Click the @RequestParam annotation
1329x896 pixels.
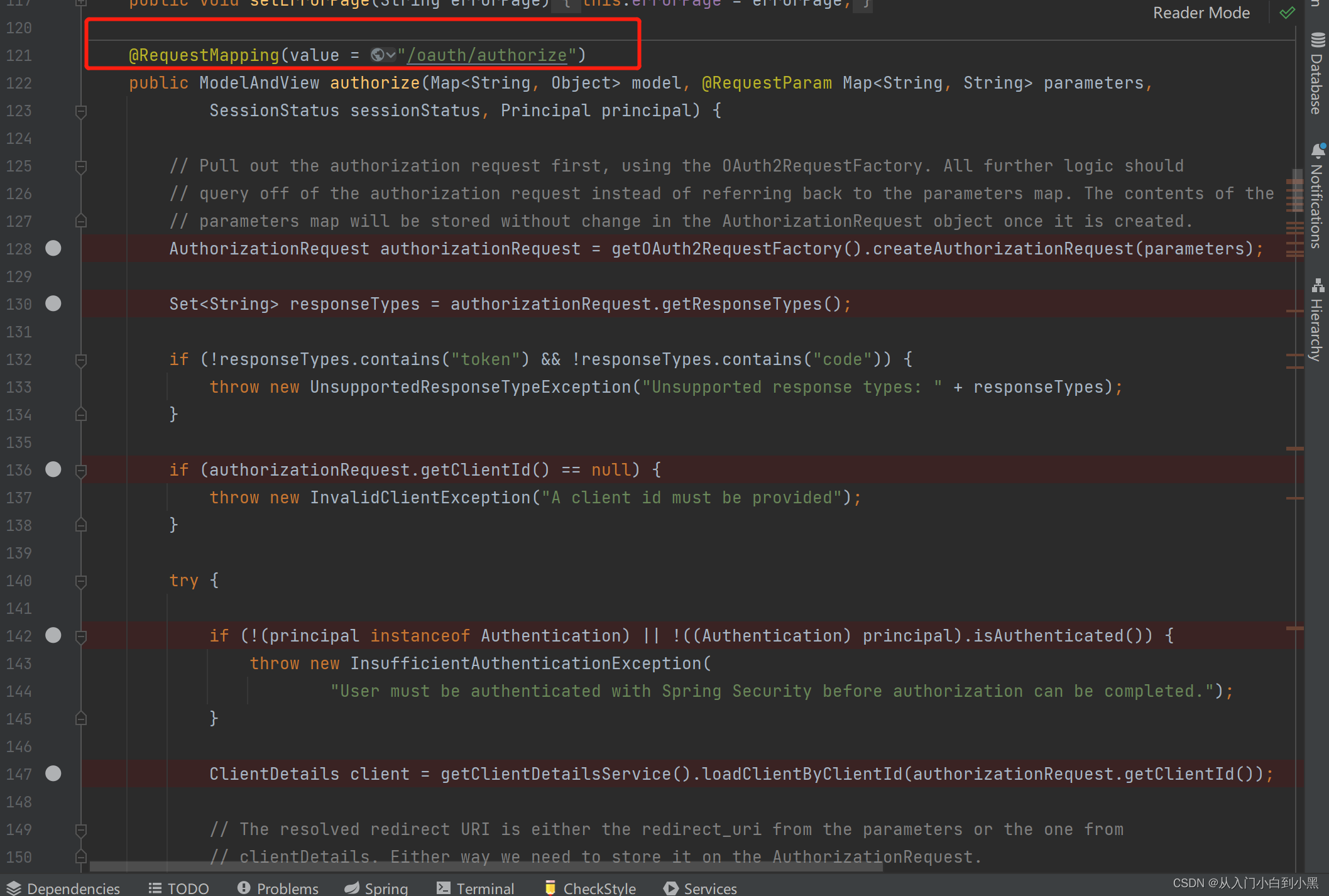click(x=767, y=83)
